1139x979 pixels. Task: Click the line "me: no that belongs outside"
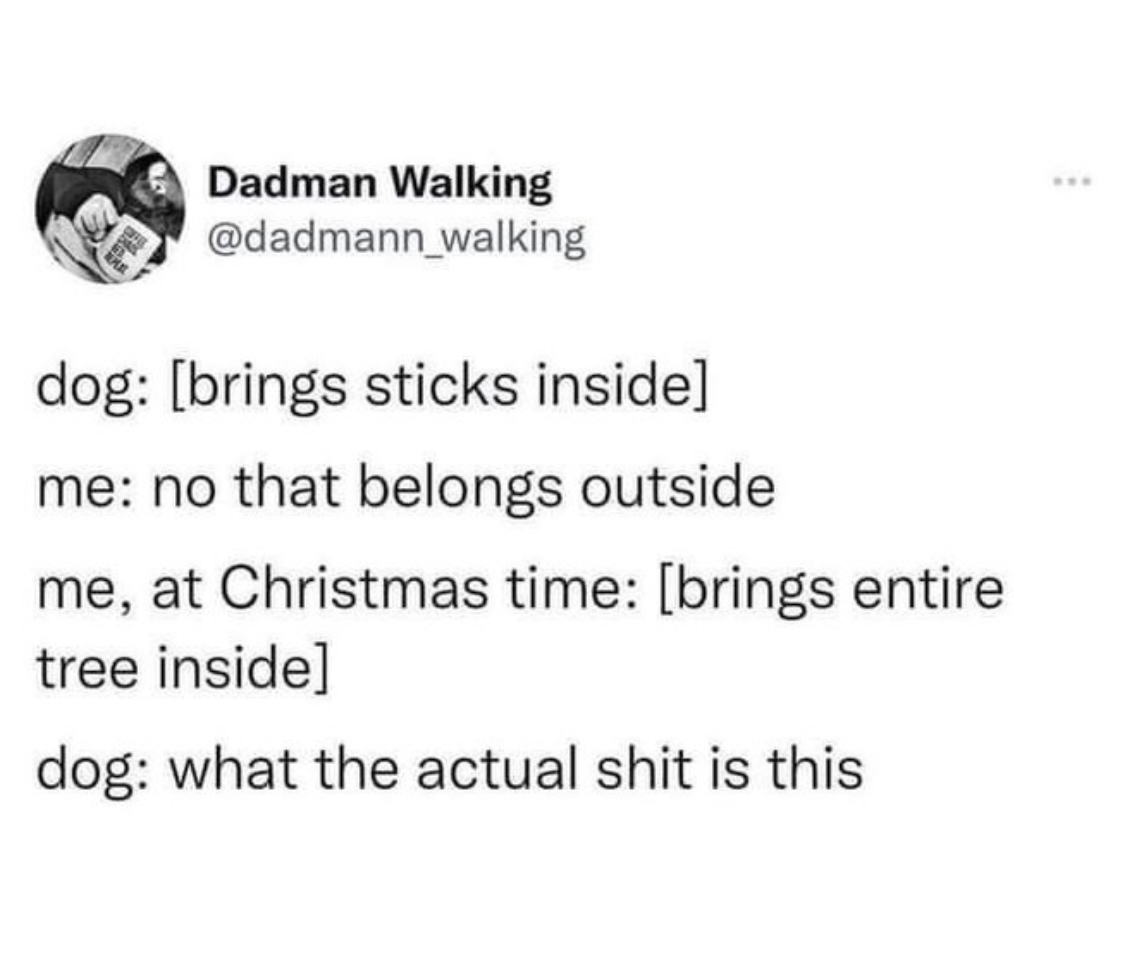click(x=405, y=488)
